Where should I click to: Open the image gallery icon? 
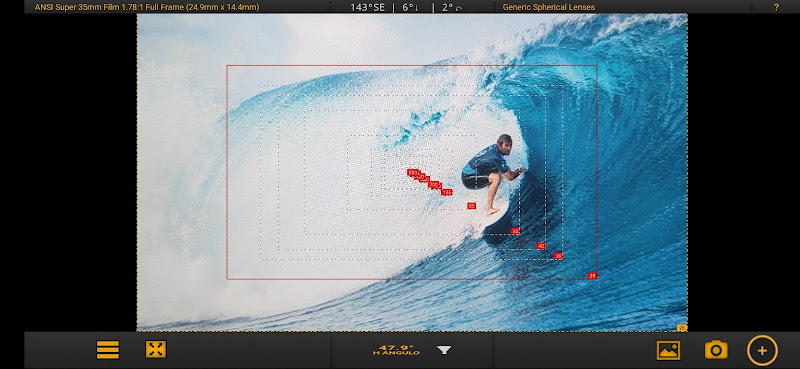click(668, 350)
